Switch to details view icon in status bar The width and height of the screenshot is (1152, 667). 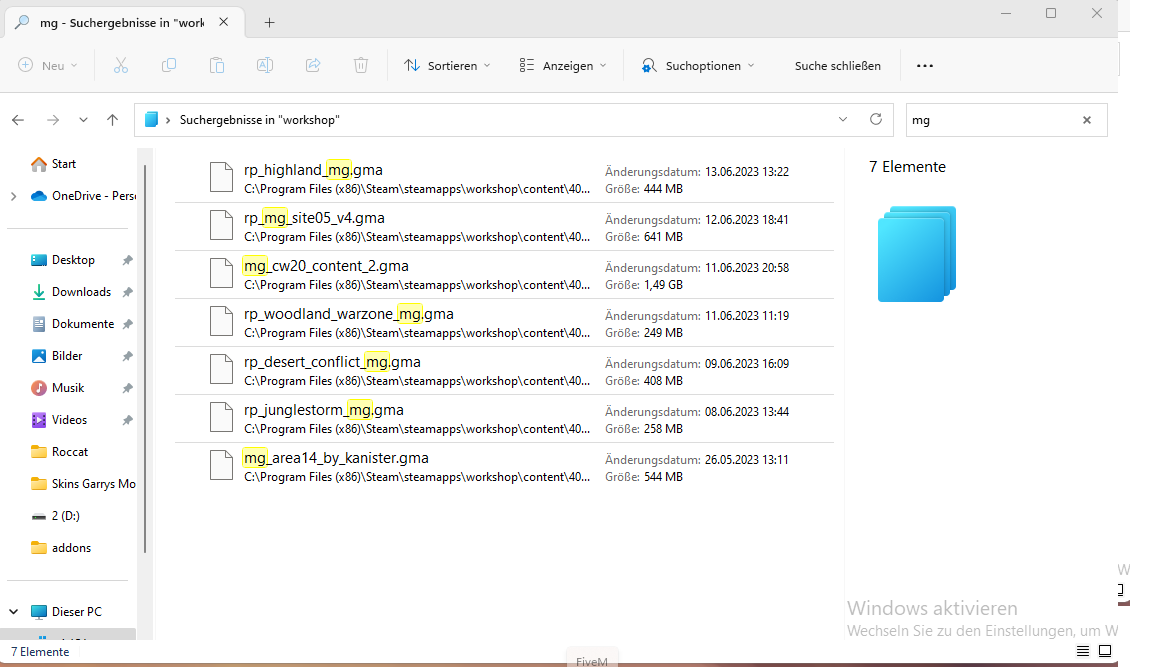1083,651
